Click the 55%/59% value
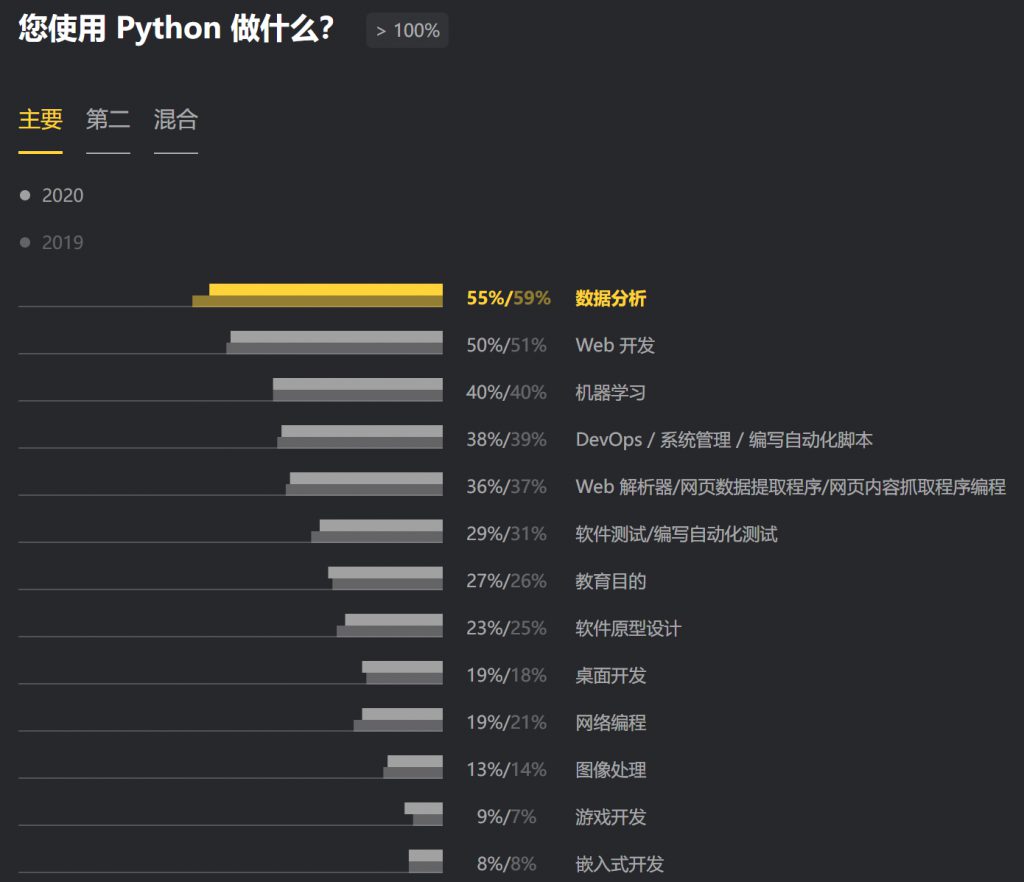The image size is (1024, 882). (x=508, y=298)
